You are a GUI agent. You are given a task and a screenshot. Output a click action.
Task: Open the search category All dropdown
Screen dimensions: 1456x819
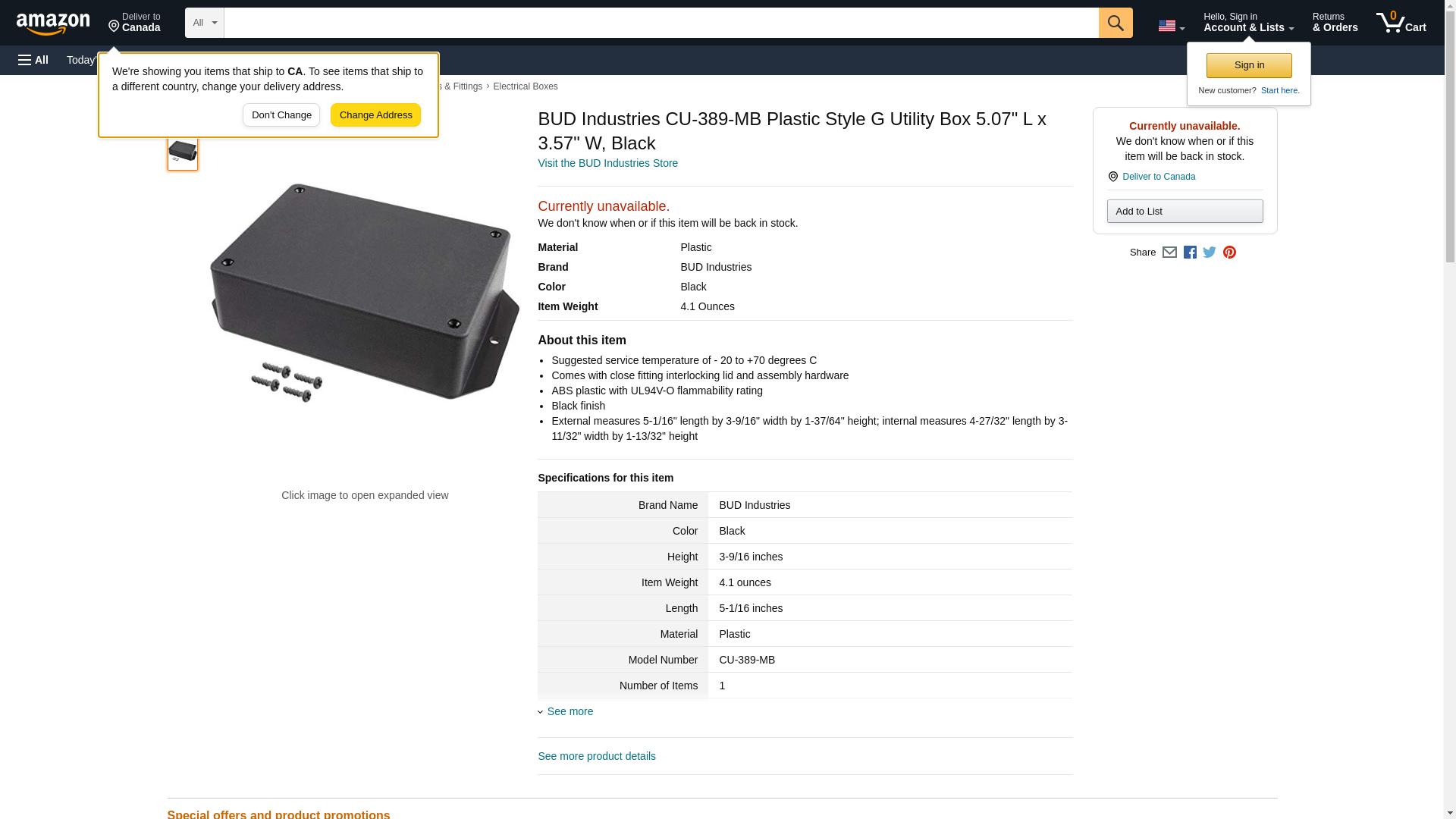click(x=204, y=23)
